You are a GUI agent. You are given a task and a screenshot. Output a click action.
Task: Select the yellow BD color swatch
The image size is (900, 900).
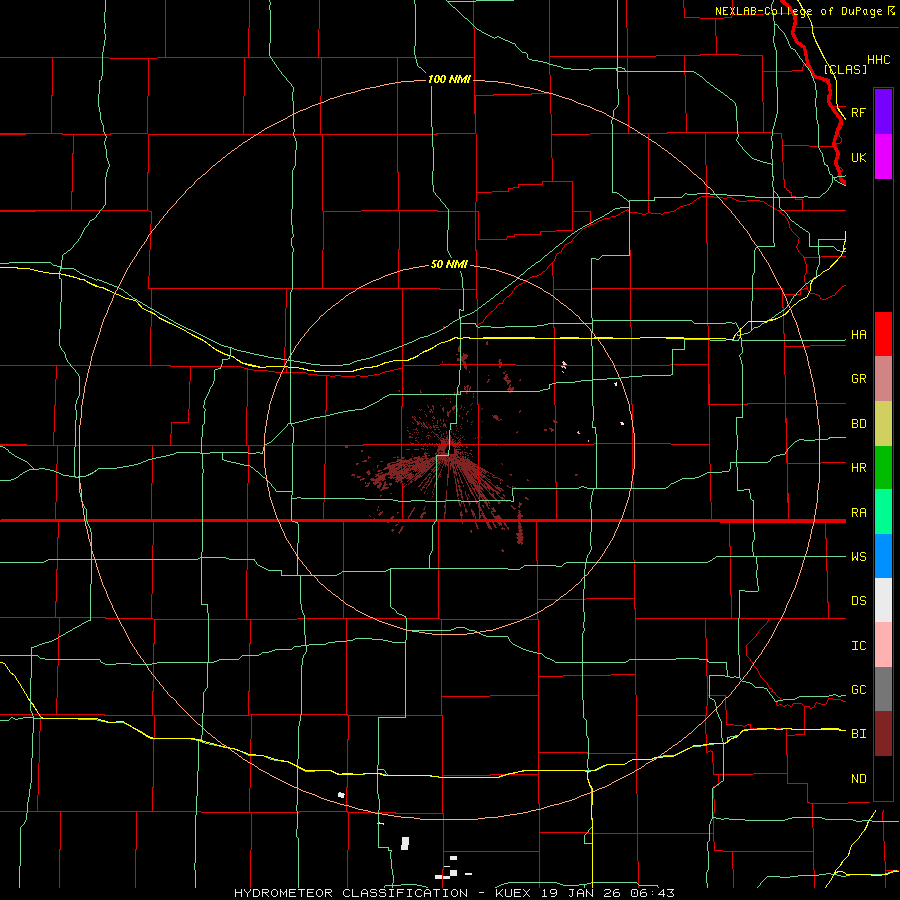coord(883,424)
